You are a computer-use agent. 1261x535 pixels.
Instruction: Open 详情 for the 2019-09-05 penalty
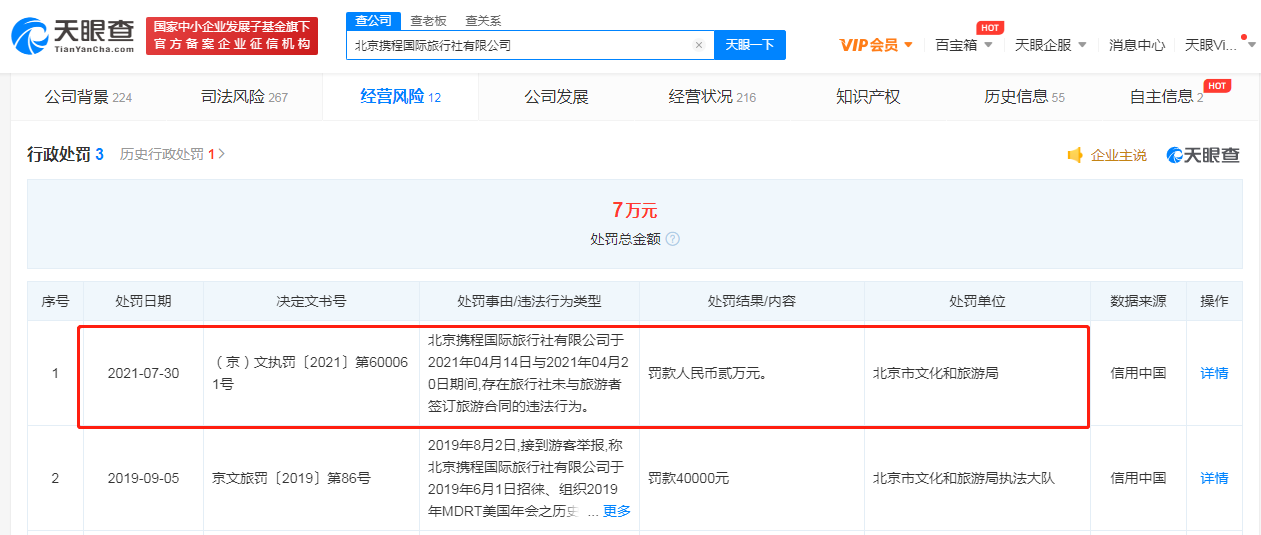1214,478
